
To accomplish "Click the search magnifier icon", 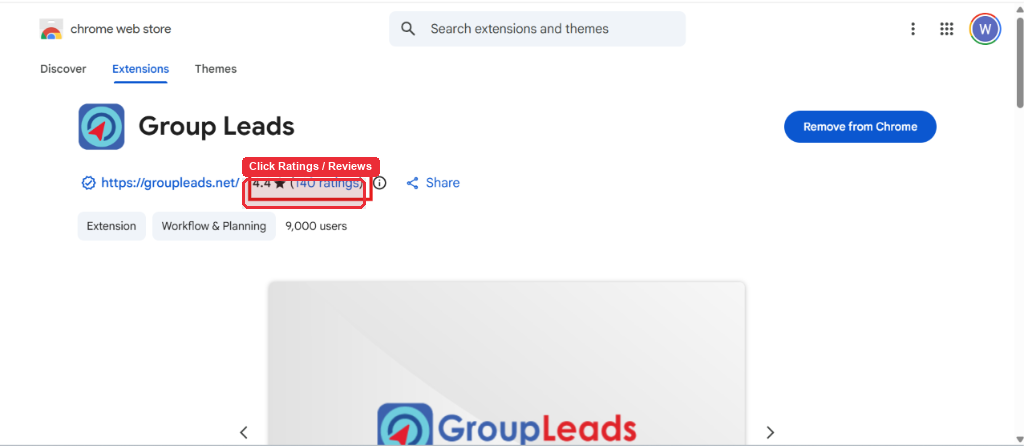I will [408, 29].
